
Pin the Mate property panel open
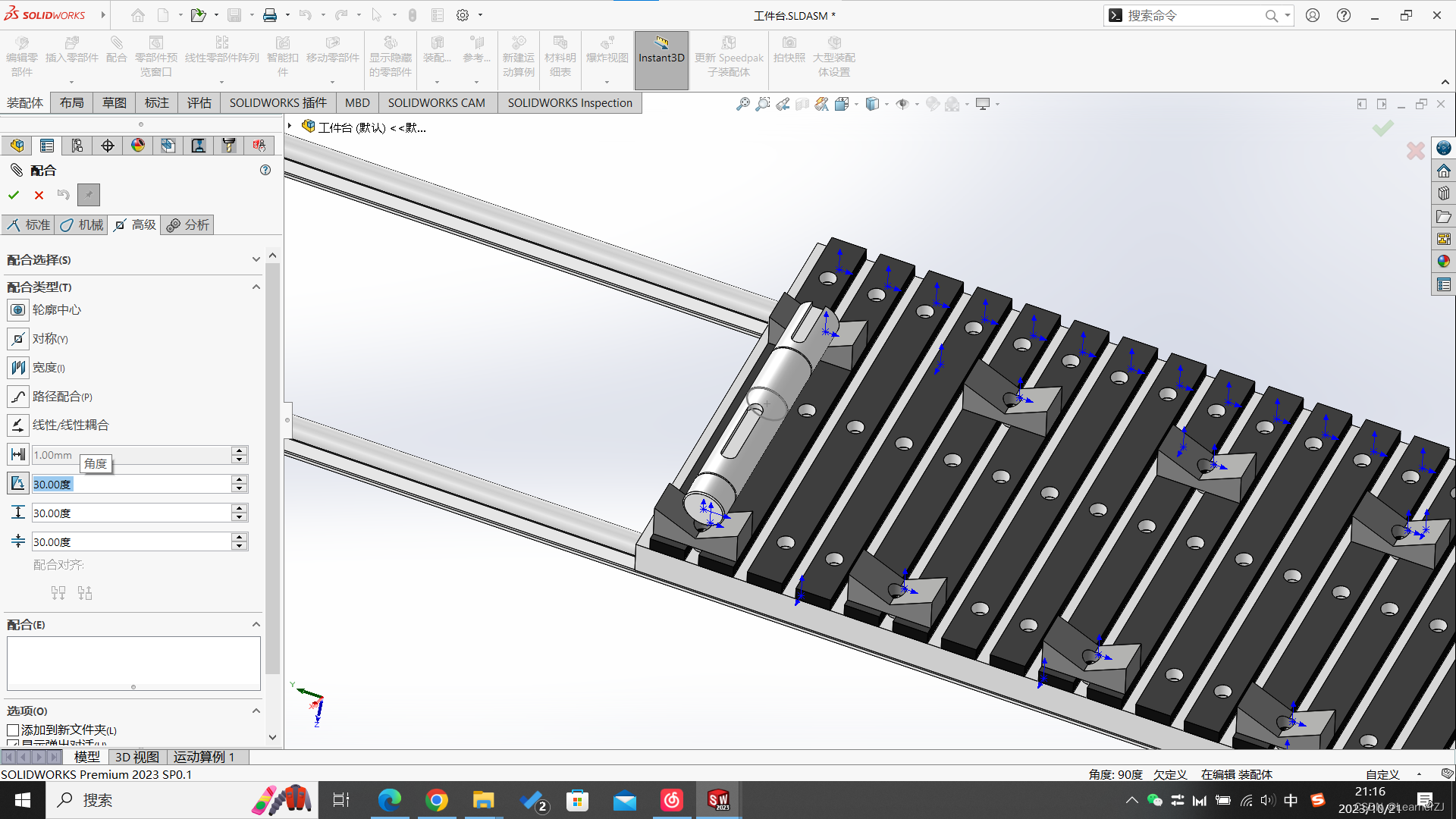pyautogui.click(x=89, y=195)
